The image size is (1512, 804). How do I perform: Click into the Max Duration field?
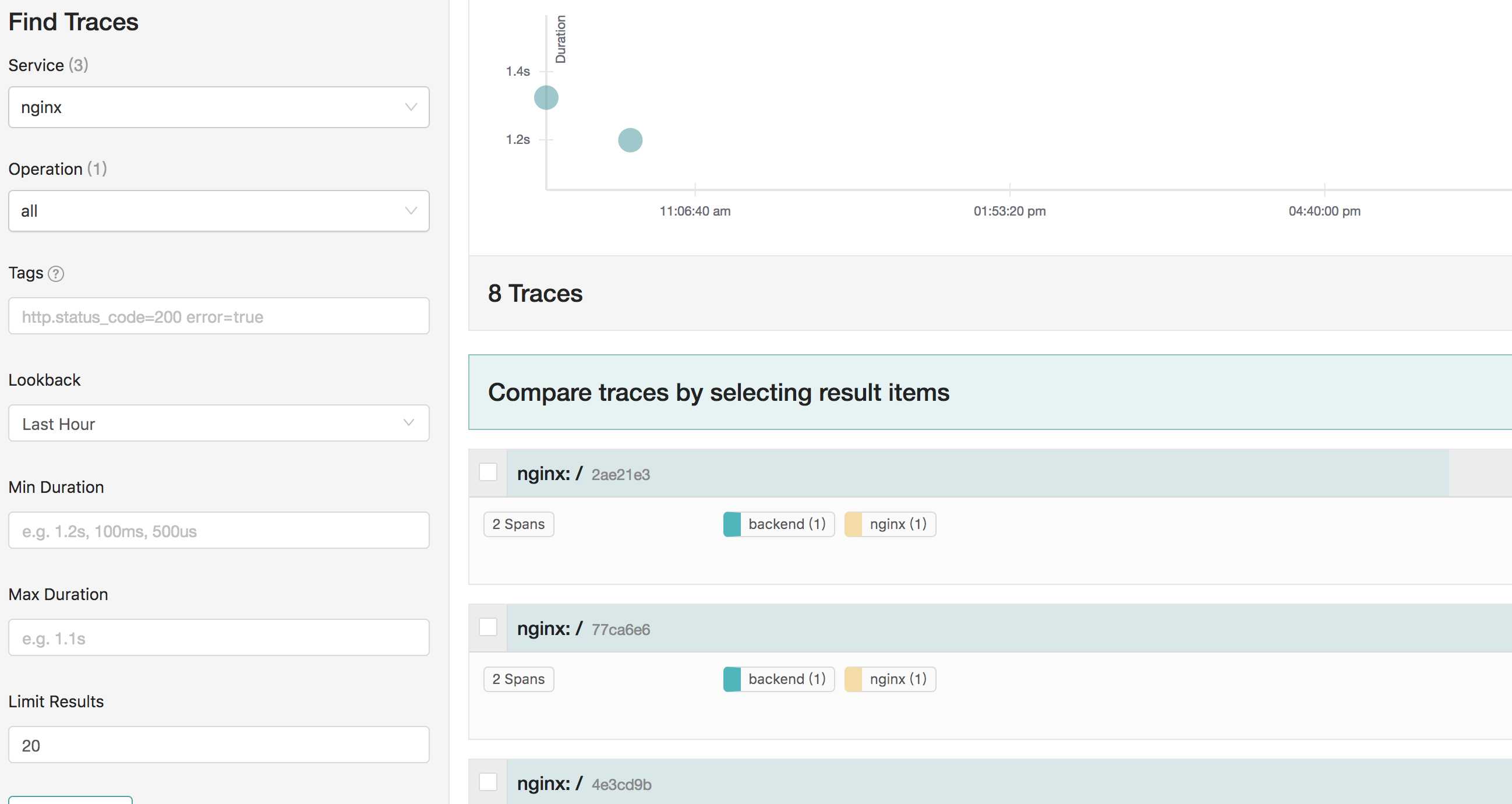[218, 638]
